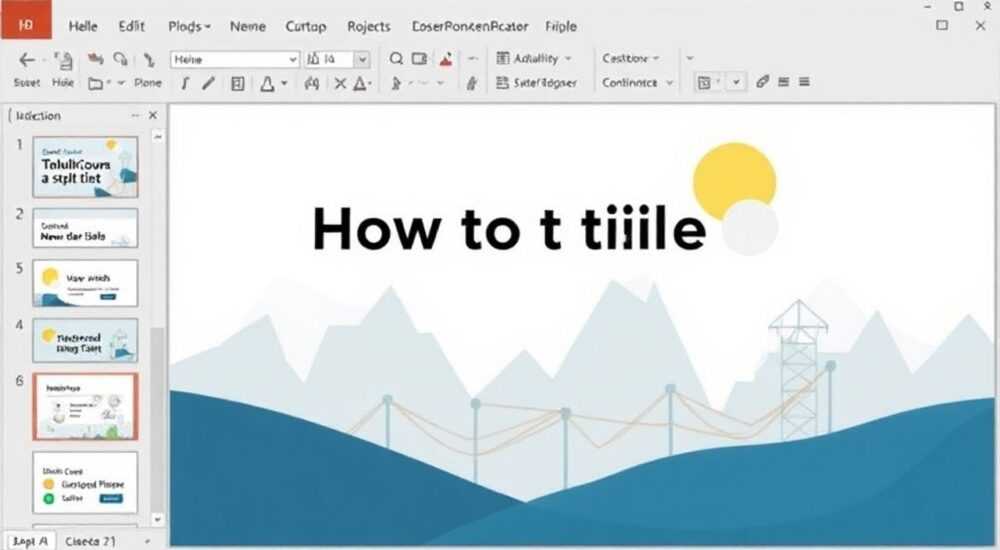The image size is (1000, 550).
Task: Click the red shape fill icon
Action: point(446,59)
